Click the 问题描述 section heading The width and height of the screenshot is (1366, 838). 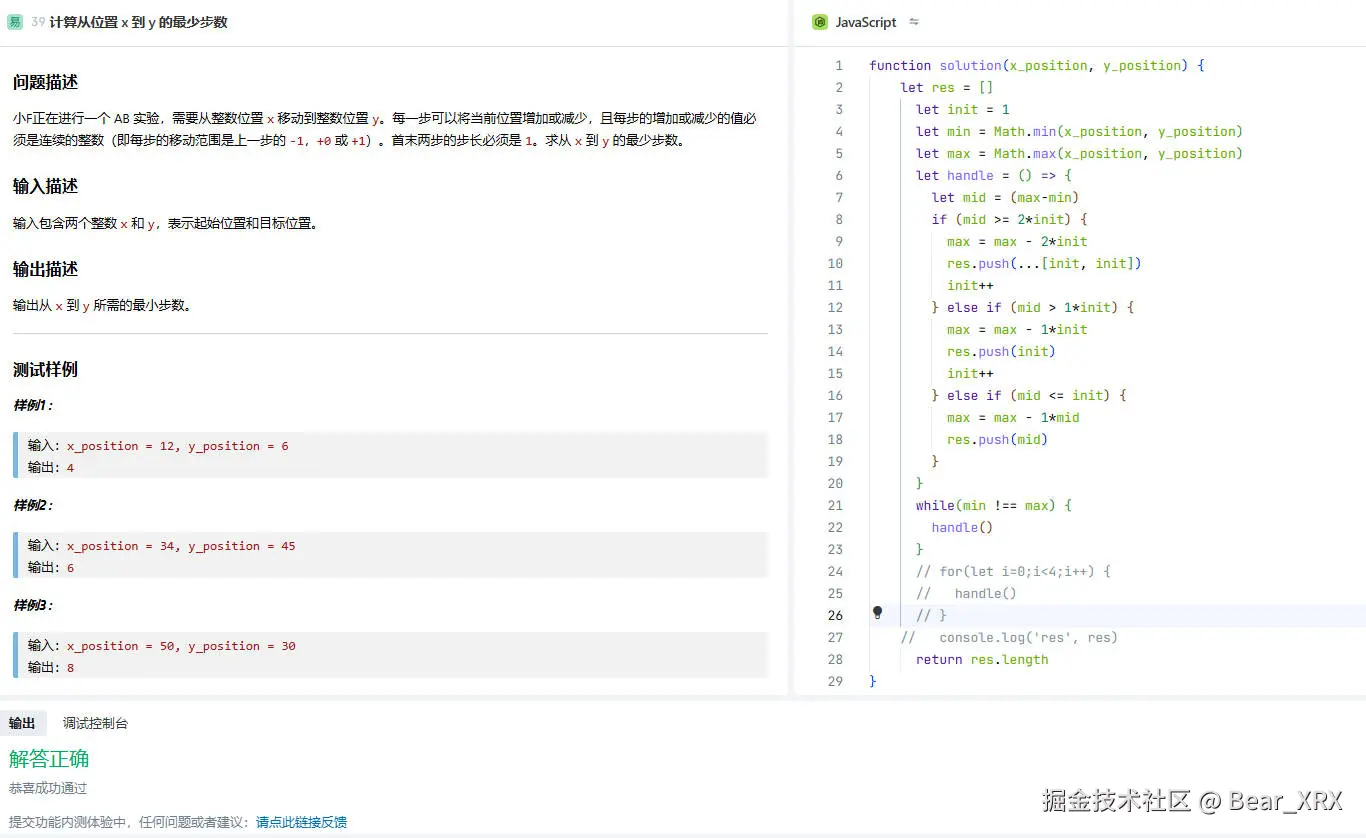45,82
